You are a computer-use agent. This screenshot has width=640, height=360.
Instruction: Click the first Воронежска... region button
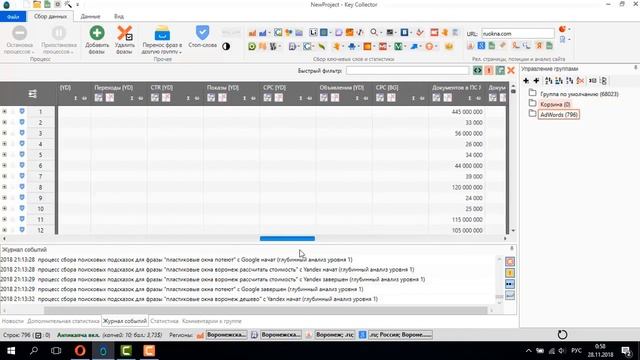227,335
